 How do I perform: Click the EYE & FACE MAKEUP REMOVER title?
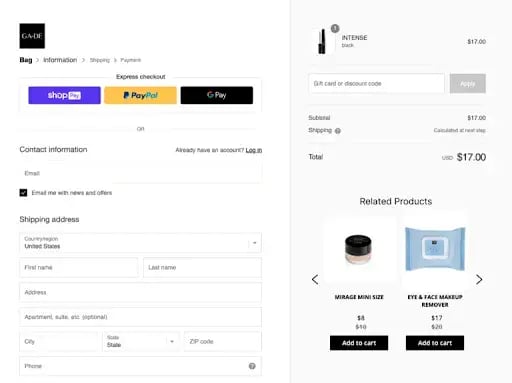pyautogui.click(x=435, y=301)
